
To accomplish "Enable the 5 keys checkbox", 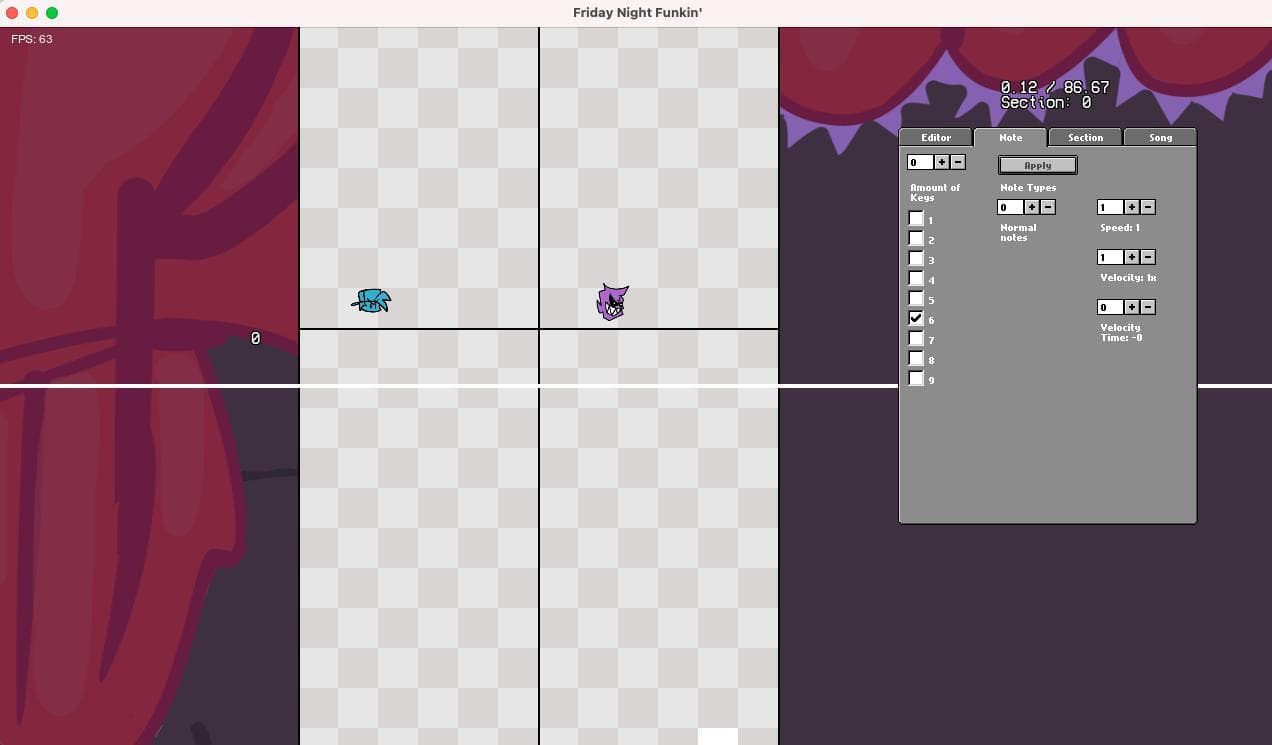I will [916, 298].
